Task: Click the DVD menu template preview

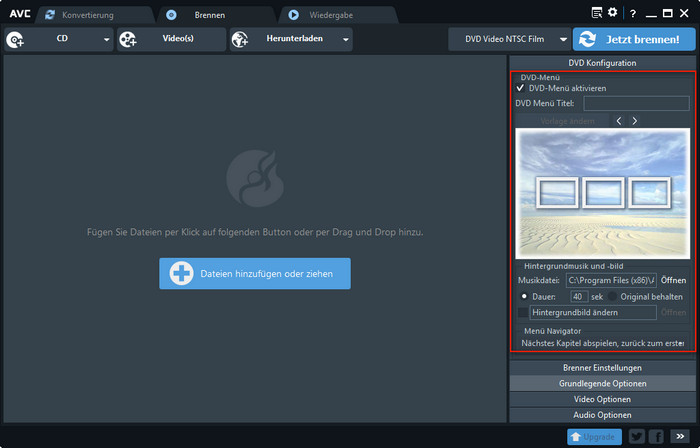Action: pyautogui.click(x=603, y=194)
